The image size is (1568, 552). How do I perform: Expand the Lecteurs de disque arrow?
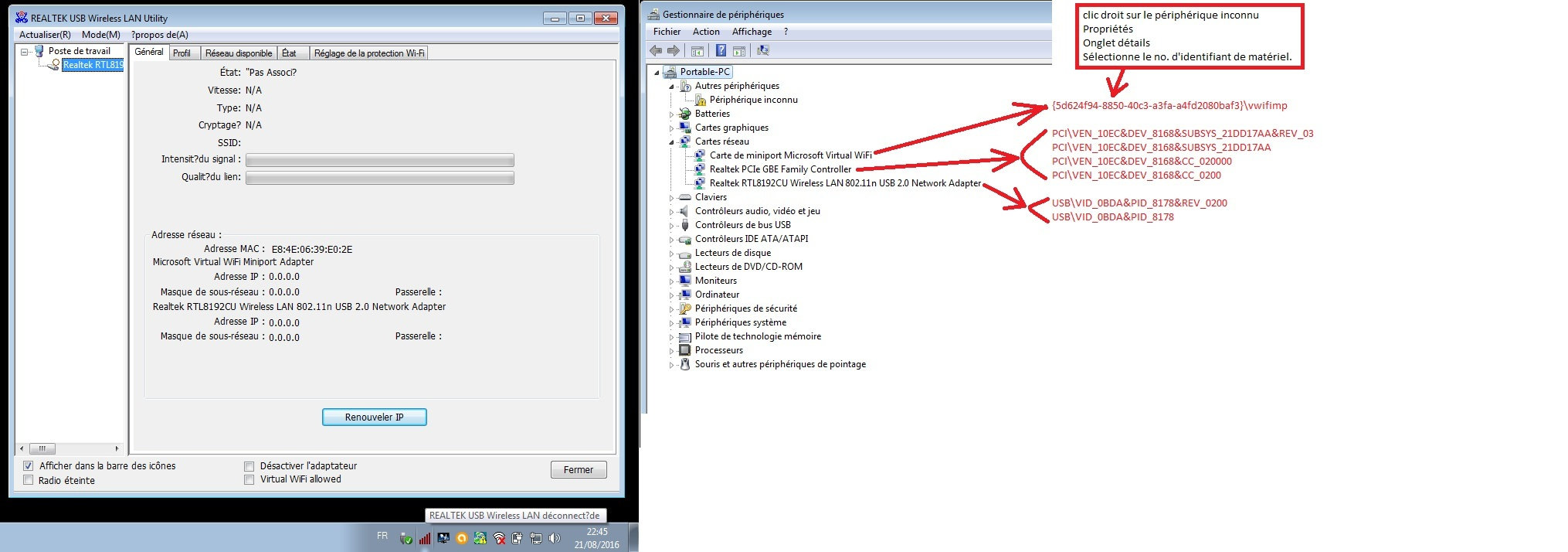pyautogui.click(x=671, y=254)
